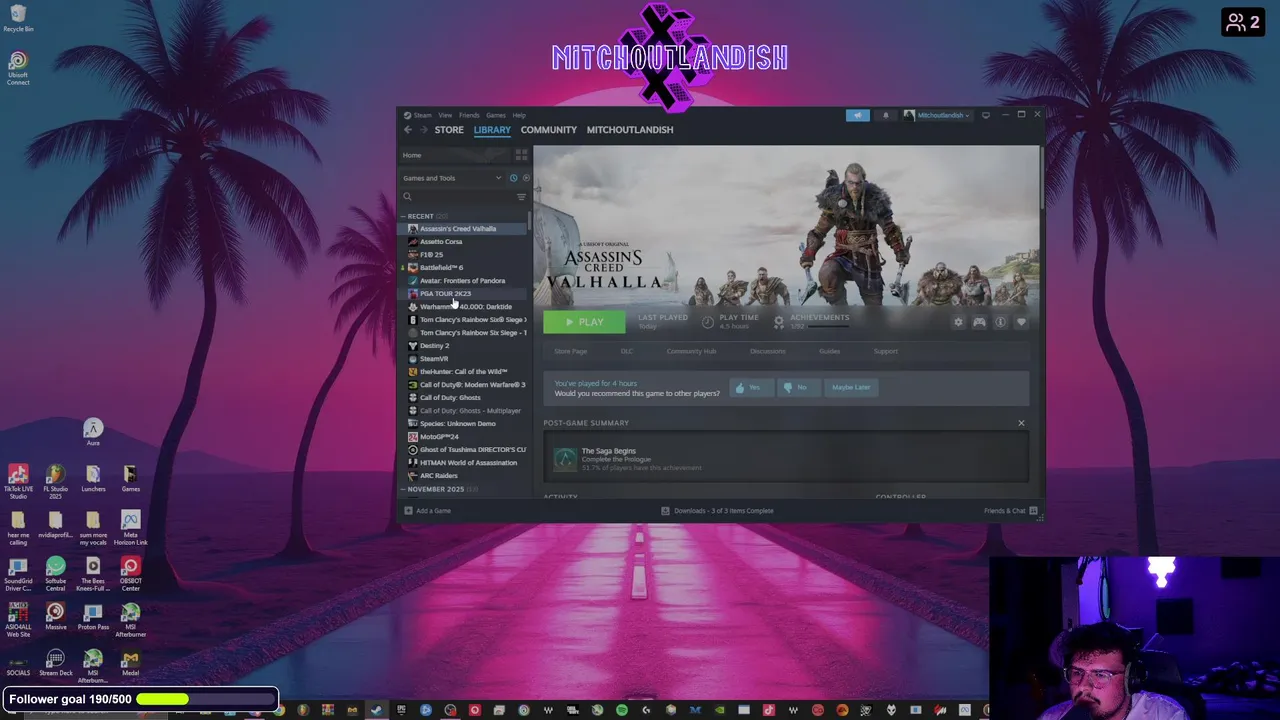The height and width of the screenshot is (720, 1280).
Task: Open controller settings icon
Action: click(x=979, y=322)
